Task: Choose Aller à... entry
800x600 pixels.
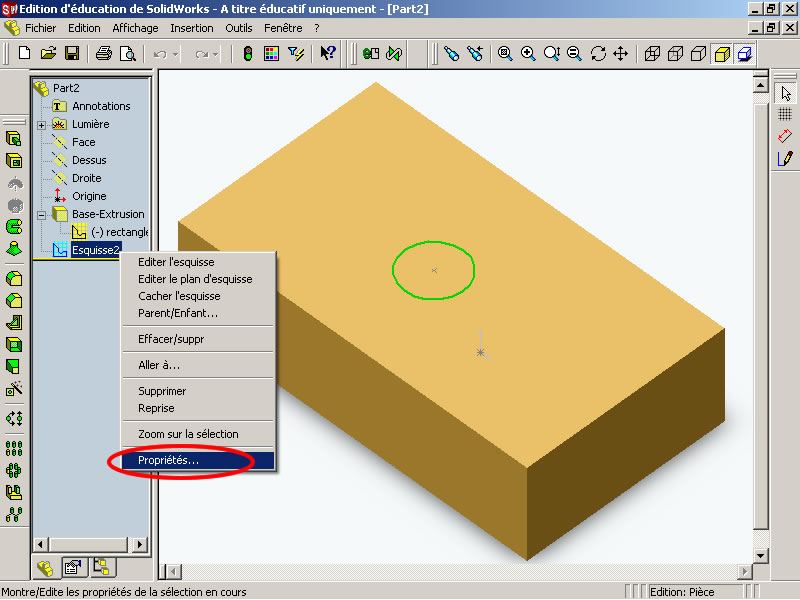Action: [x=198, y=365]
